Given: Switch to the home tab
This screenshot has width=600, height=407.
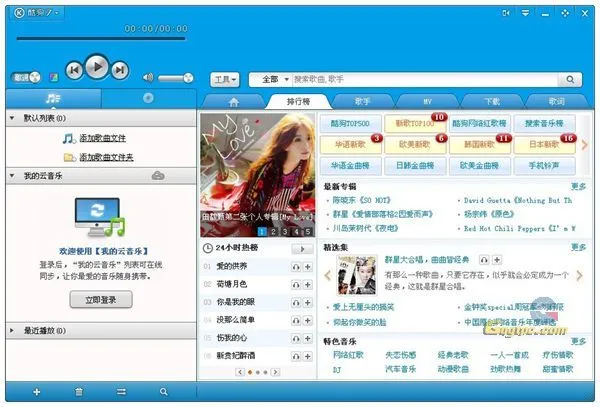Looking at the screenshot, I should (x=234, y=102).
